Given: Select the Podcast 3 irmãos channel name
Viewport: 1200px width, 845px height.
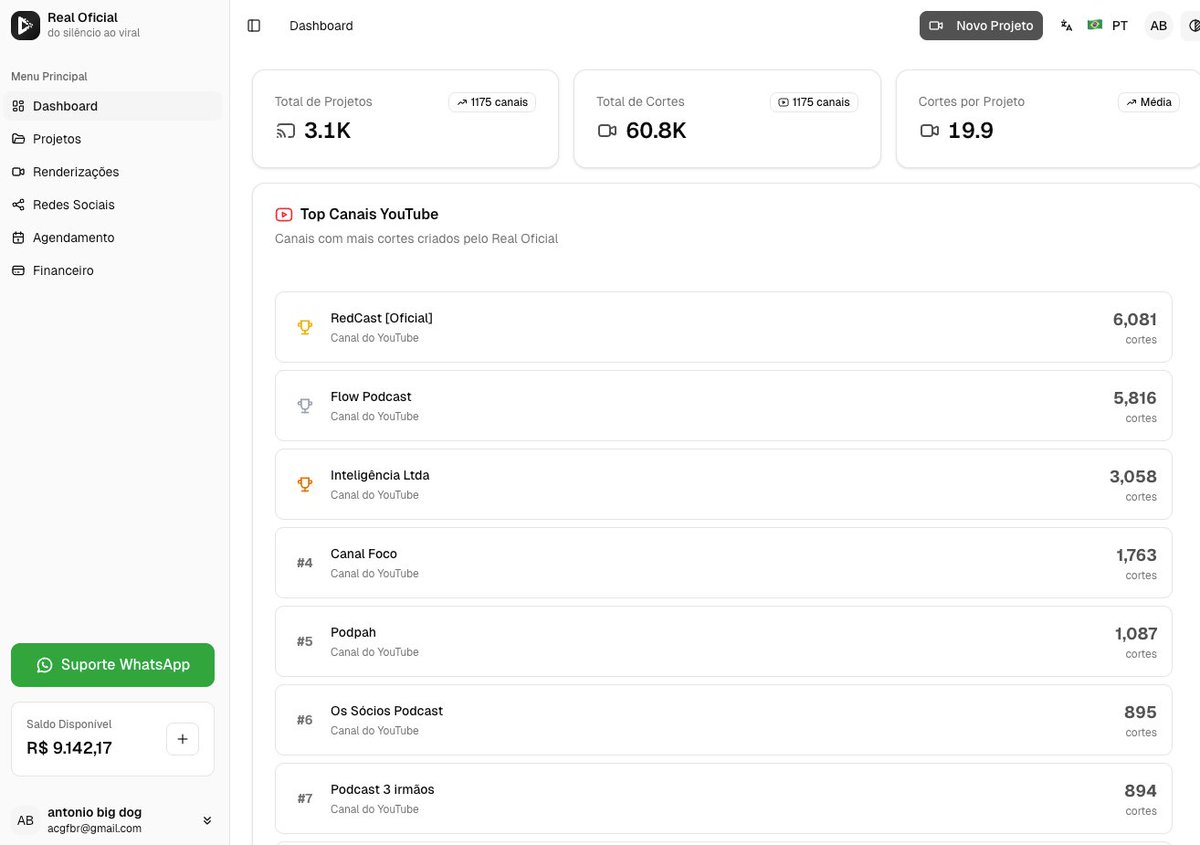Looking at the screenshot, I should (x=383, y=790).
